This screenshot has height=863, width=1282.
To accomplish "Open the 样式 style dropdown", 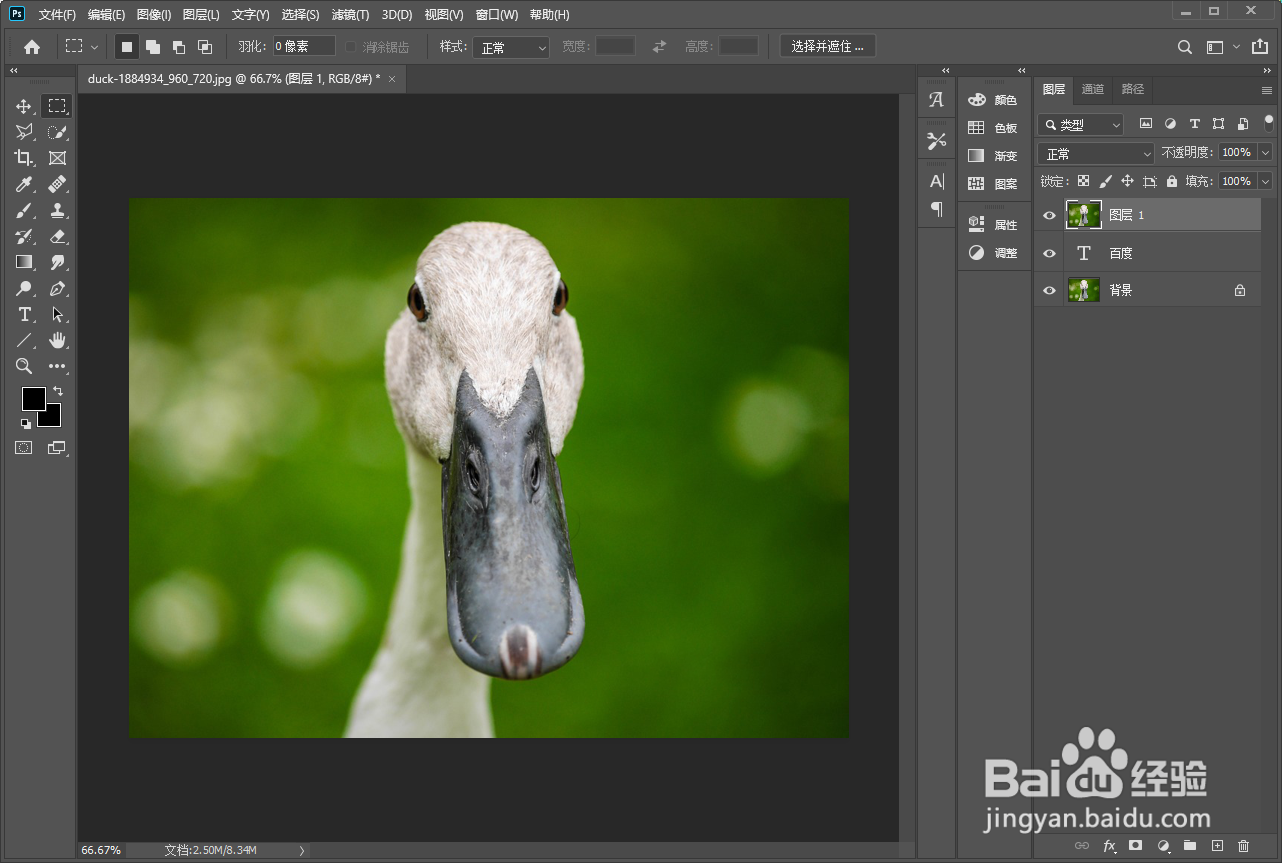I will click(x=513, y=47).
